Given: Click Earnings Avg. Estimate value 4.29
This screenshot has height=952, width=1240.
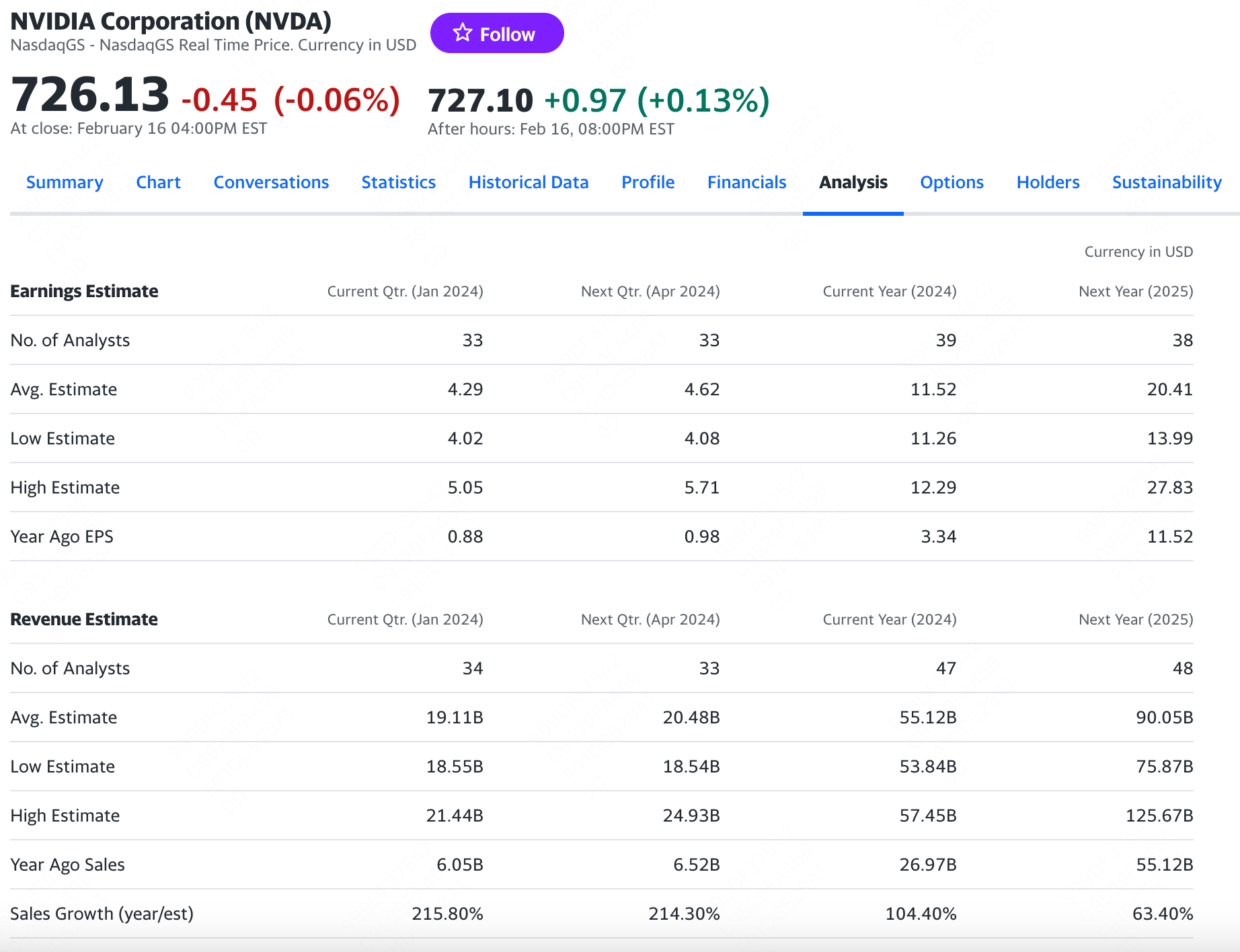Looking at the screenshot, I should [465, 389].
